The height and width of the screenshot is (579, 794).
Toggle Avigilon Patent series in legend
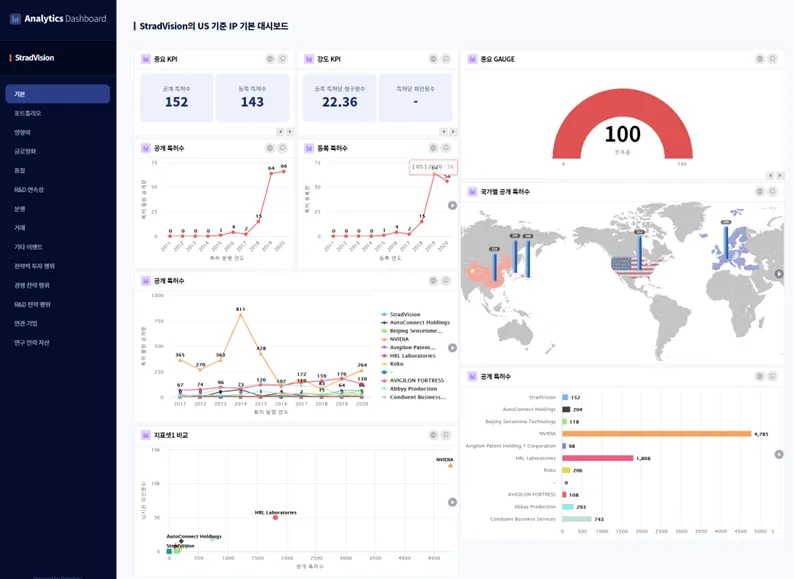click(x=408, y=348)
